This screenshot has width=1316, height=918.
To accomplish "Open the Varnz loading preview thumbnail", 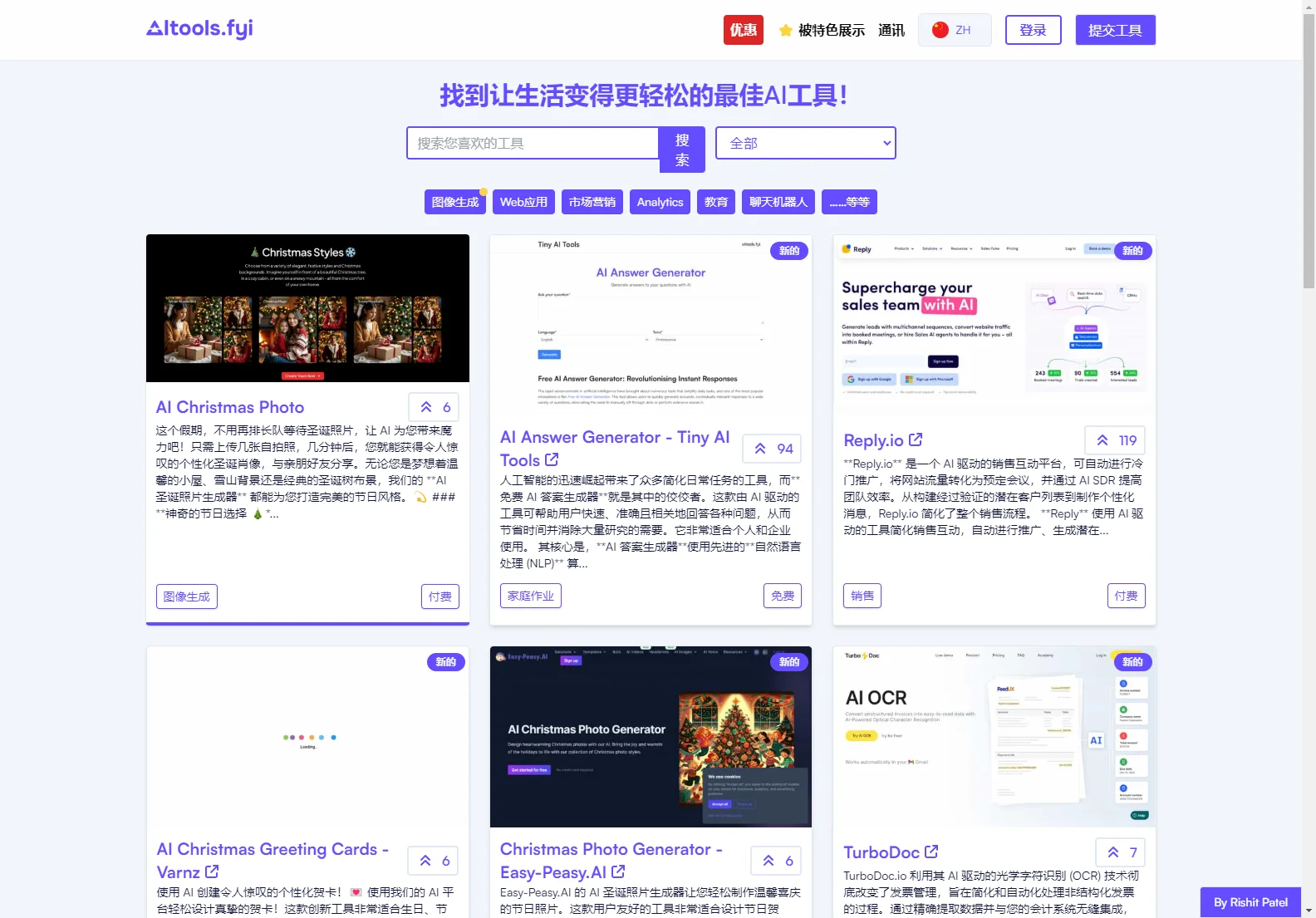I will click(x=307, y=737).
